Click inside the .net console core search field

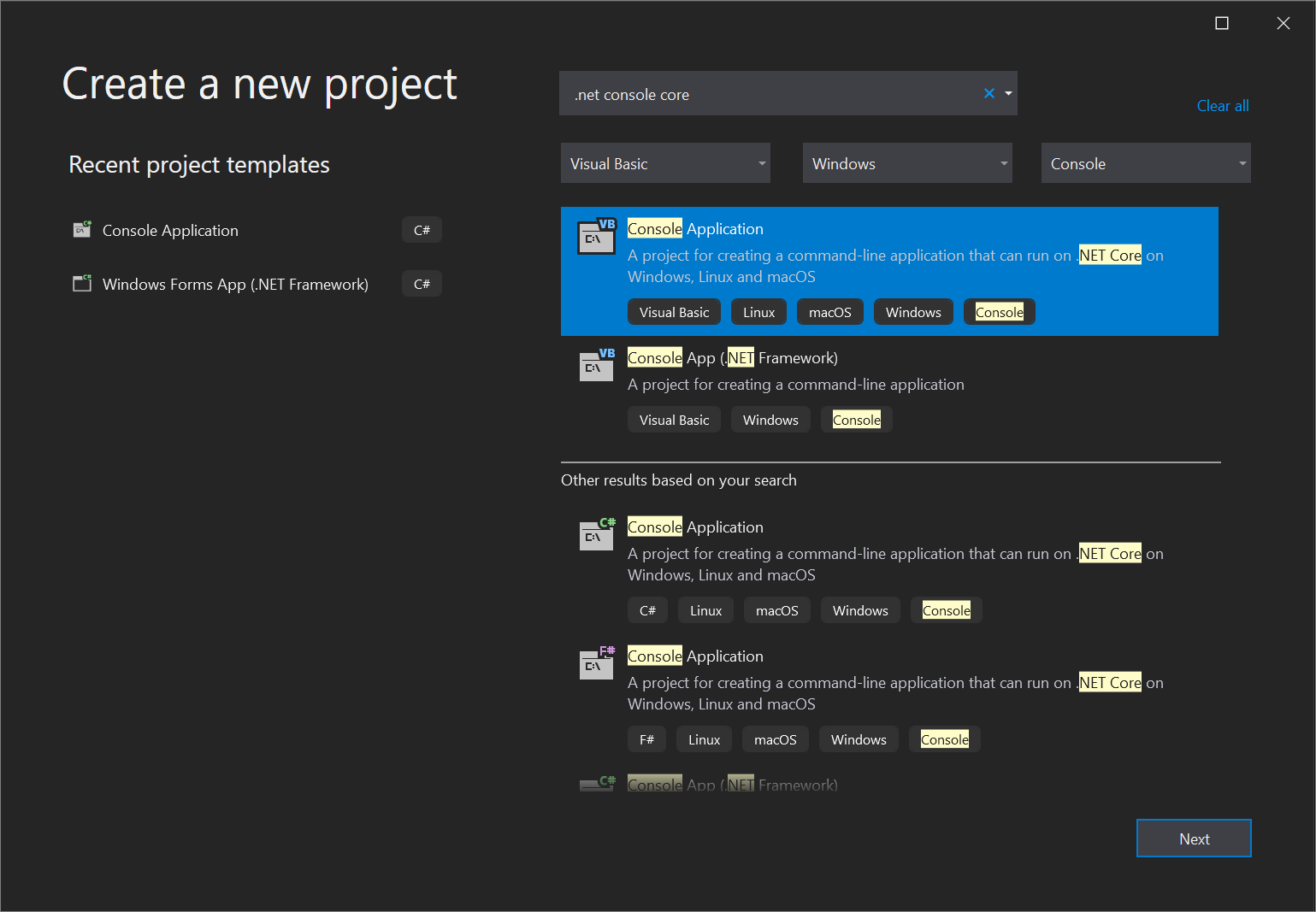click(x=770, y=94)
